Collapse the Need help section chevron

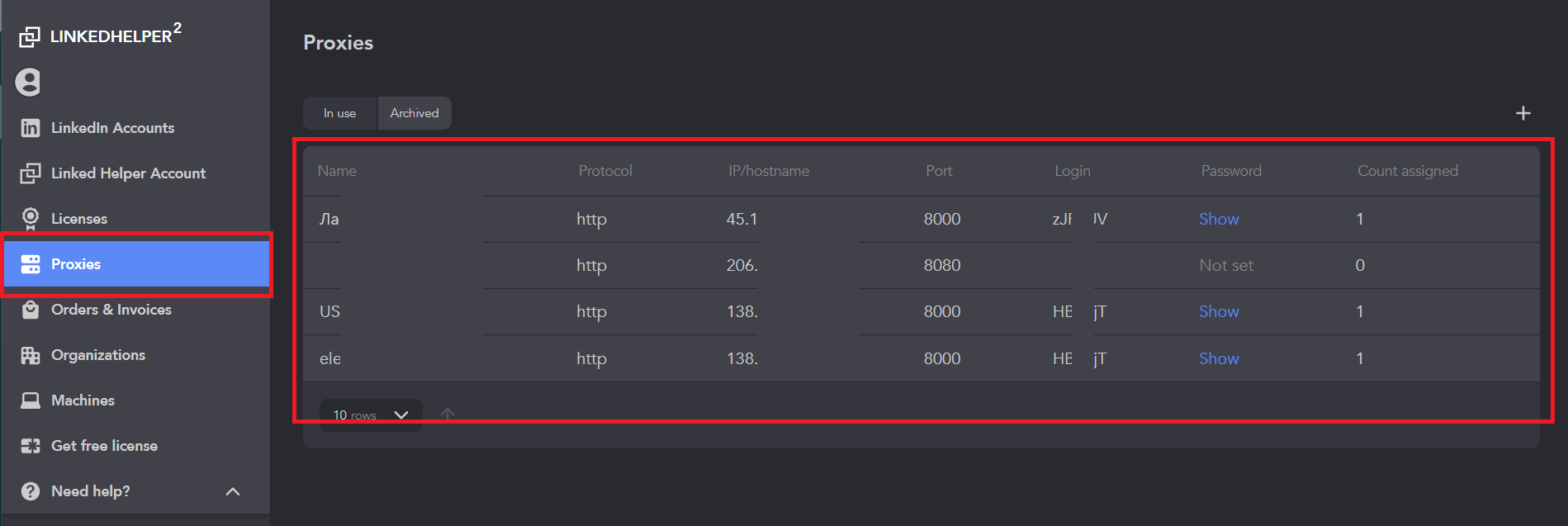coord(233,491)
